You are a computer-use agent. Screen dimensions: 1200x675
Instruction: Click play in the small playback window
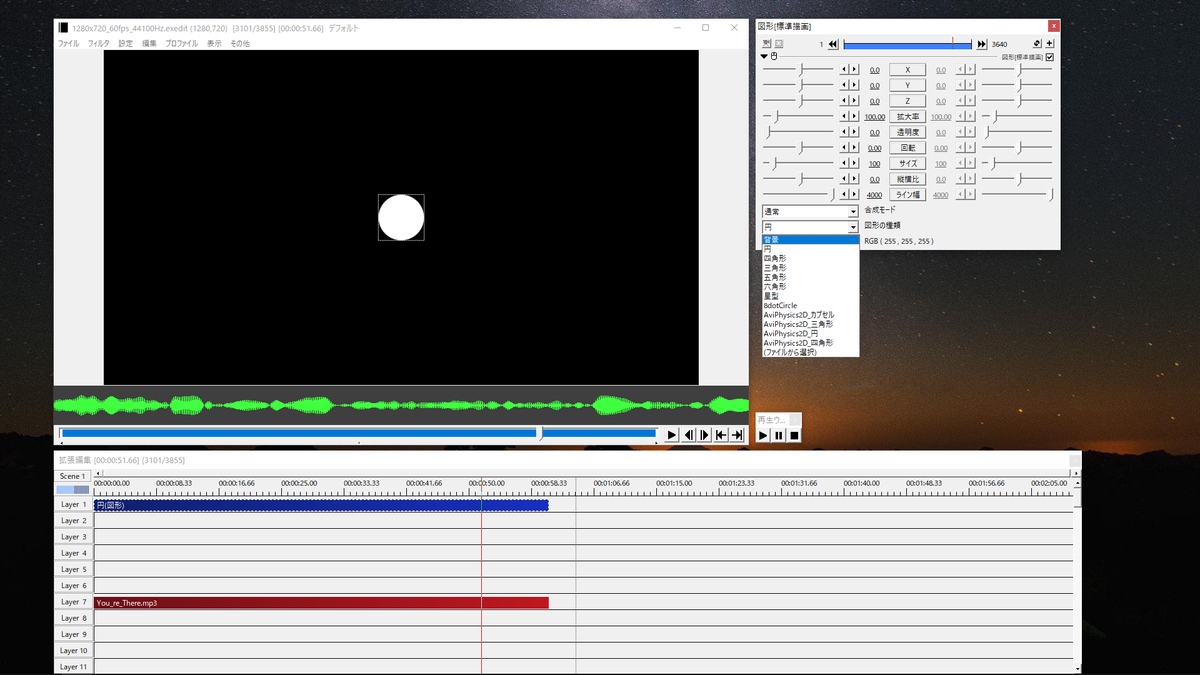(763, 435)
